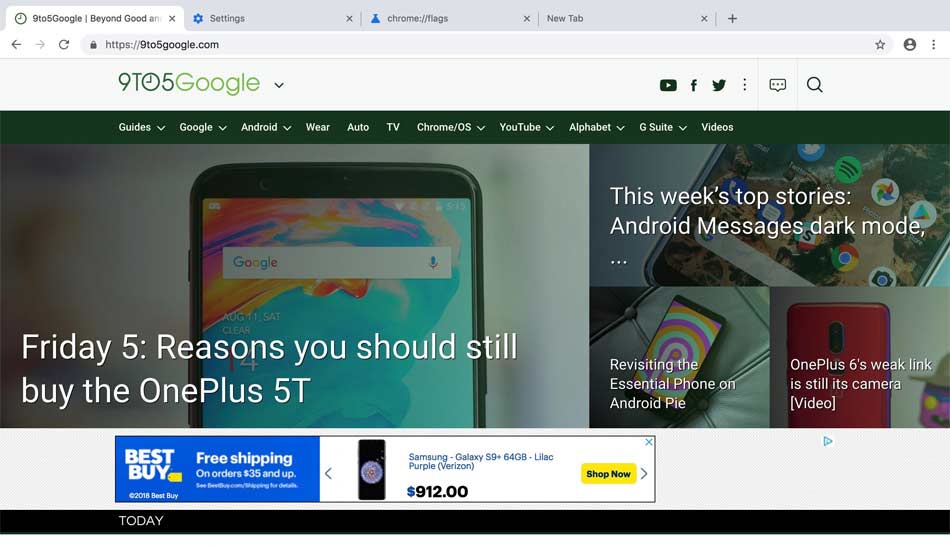Open the TV nav section
This screenshot has height=548, width=950.
pyautogui.click(x=393, y=127)
